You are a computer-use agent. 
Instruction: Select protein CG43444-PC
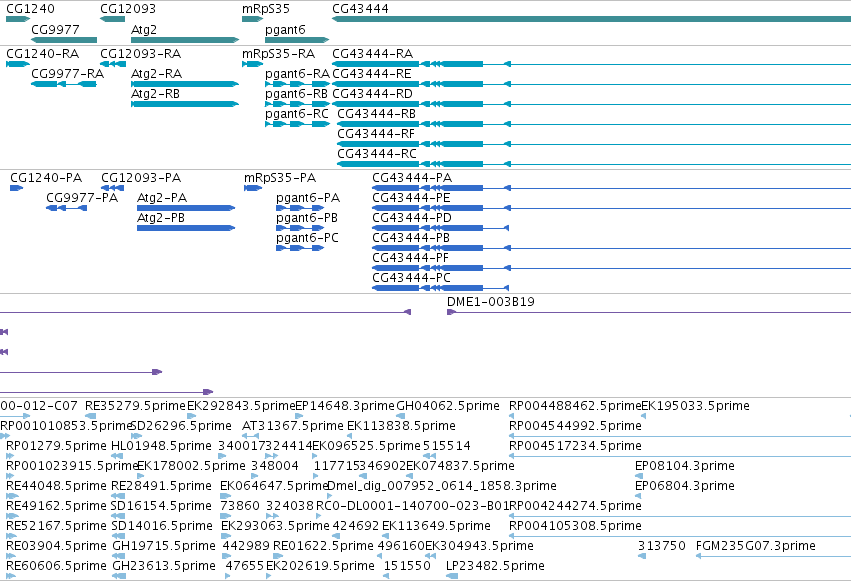(x=411, y=278)
